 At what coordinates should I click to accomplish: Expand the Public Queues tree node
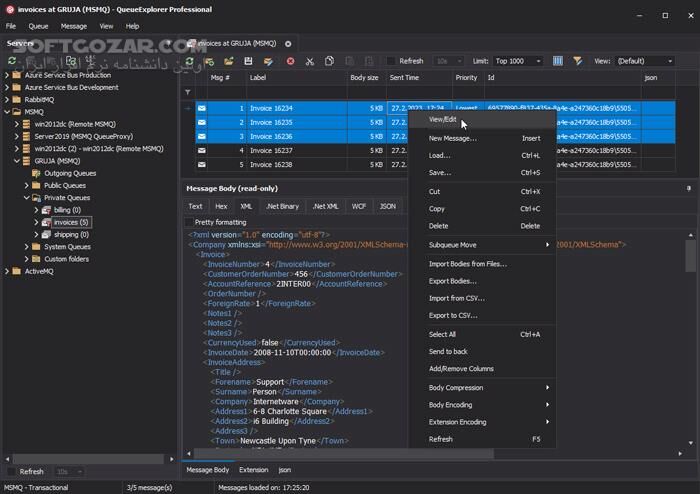click(x=24, y=185)
